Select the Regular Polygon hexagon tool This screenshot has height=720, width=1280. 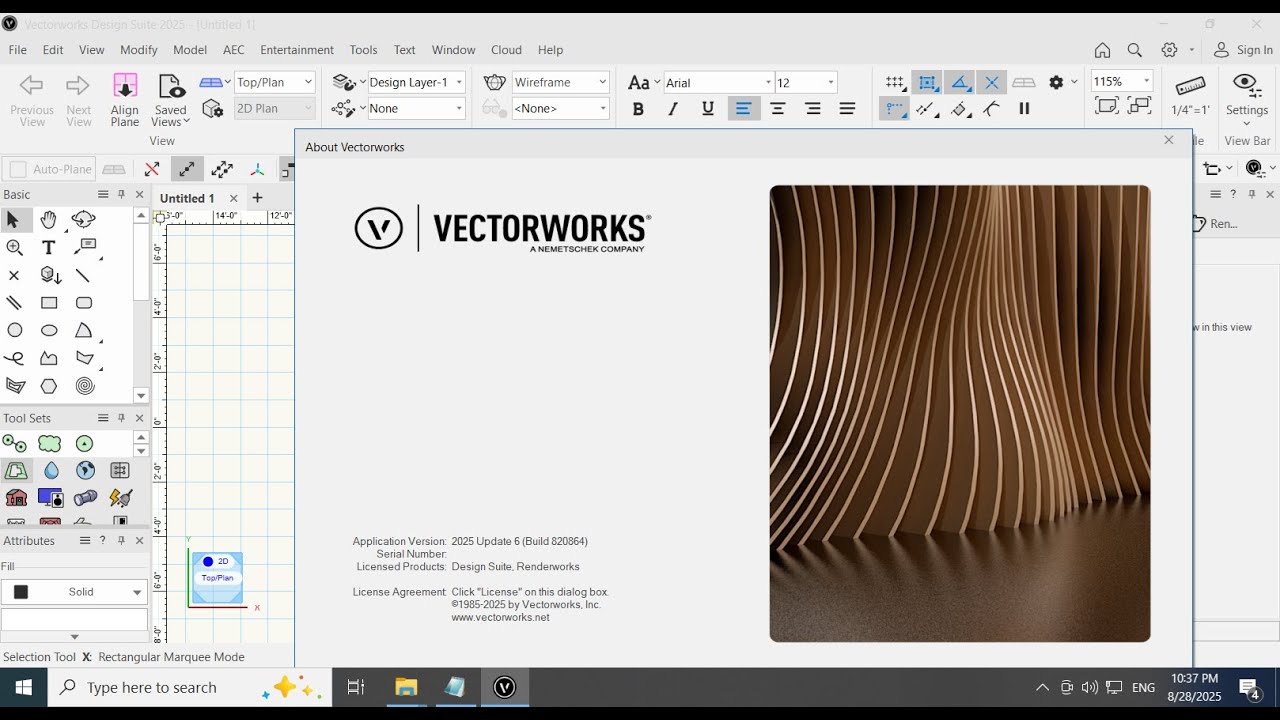(x=49, y=386)
